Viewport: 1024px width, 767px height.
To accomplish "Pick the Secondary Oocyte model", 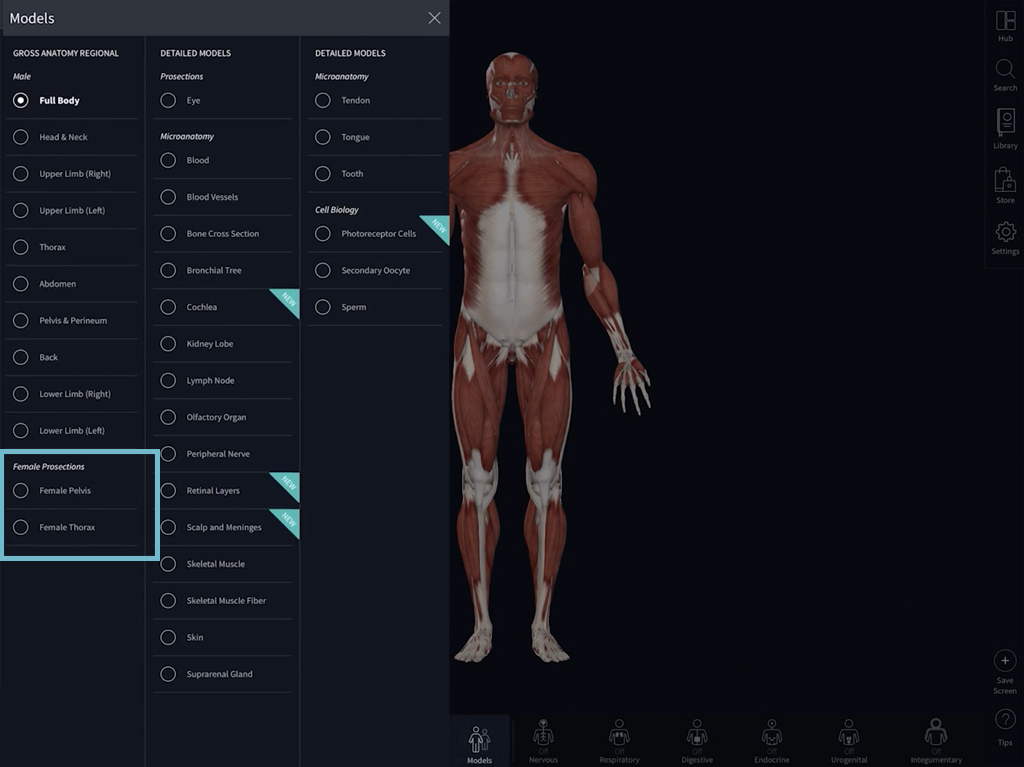I will point(323,270).
